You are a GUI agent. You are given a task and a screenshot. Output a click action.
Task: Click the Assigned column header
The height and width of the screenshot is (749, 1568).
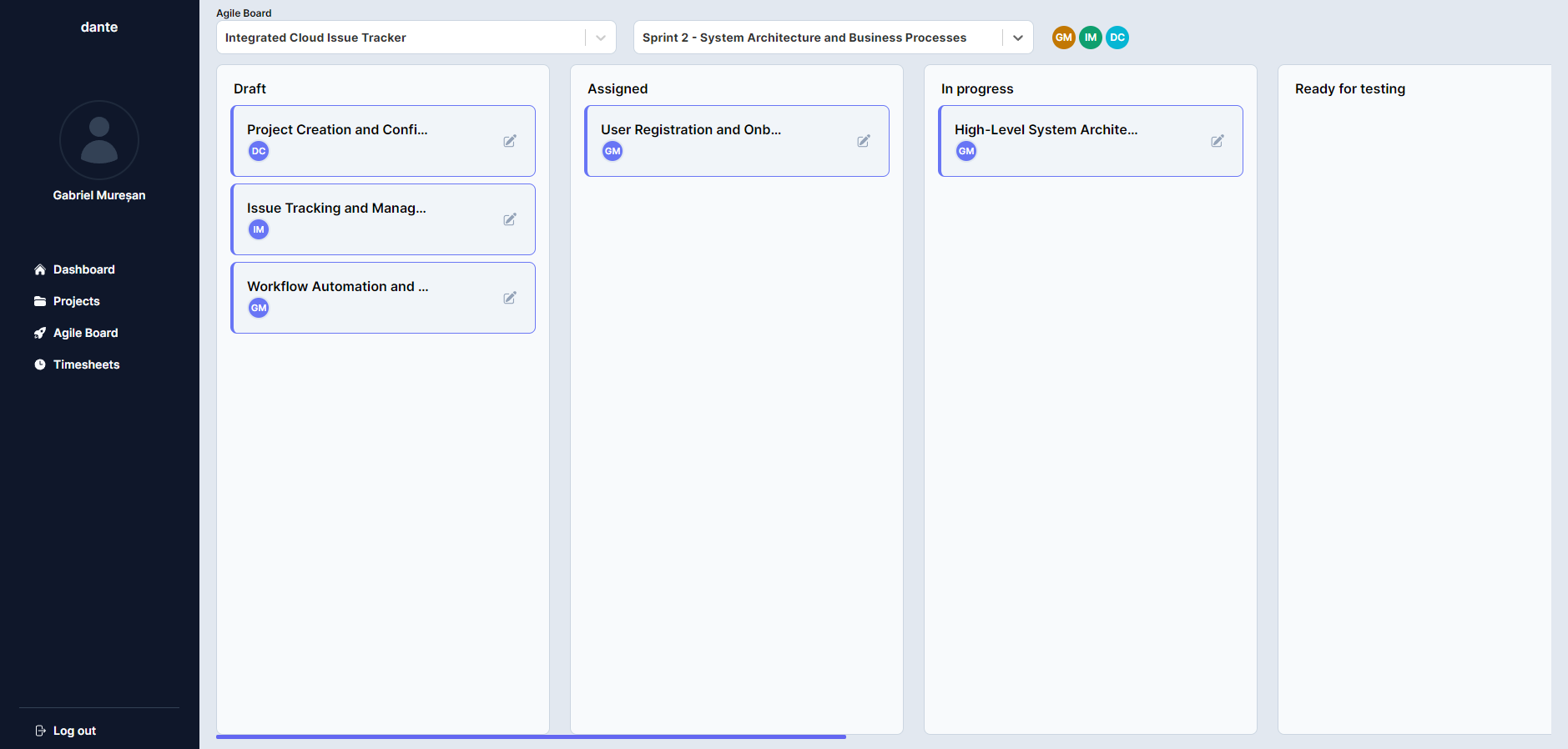click(618, 88)
